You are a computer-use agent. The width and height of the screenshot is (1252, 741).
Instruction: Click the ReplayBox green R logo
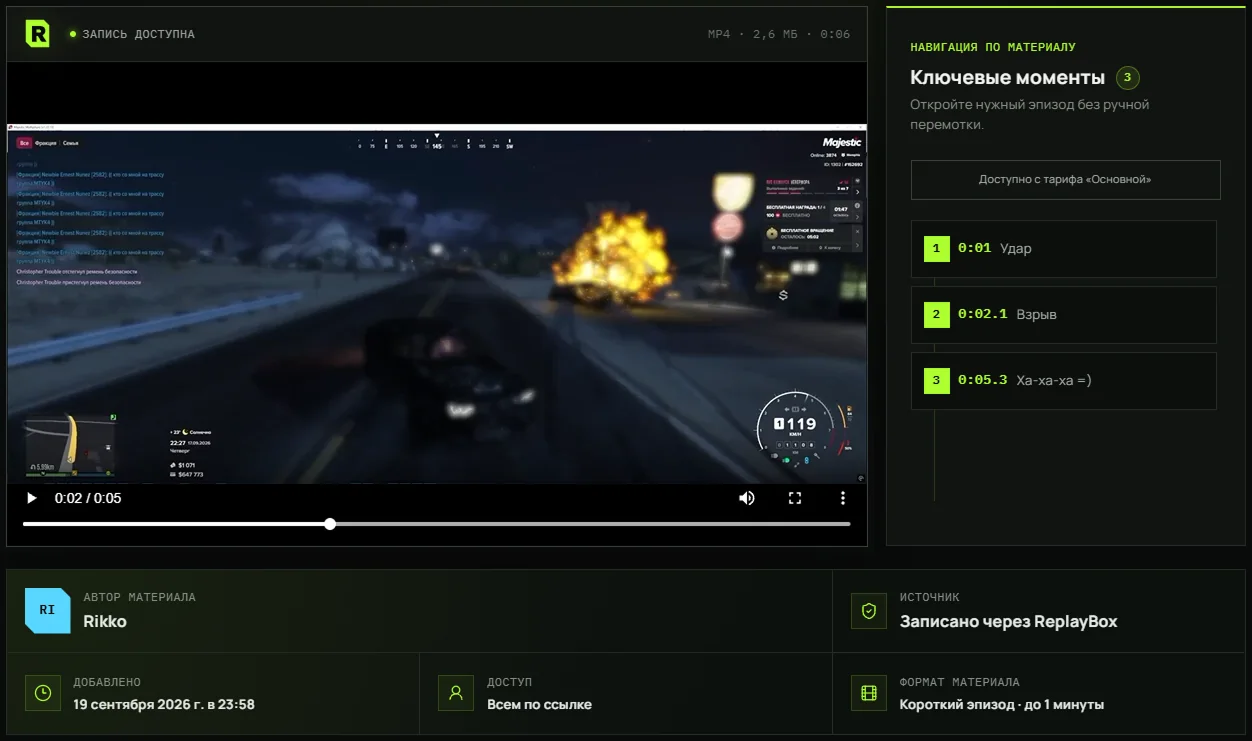pos(37,34)
